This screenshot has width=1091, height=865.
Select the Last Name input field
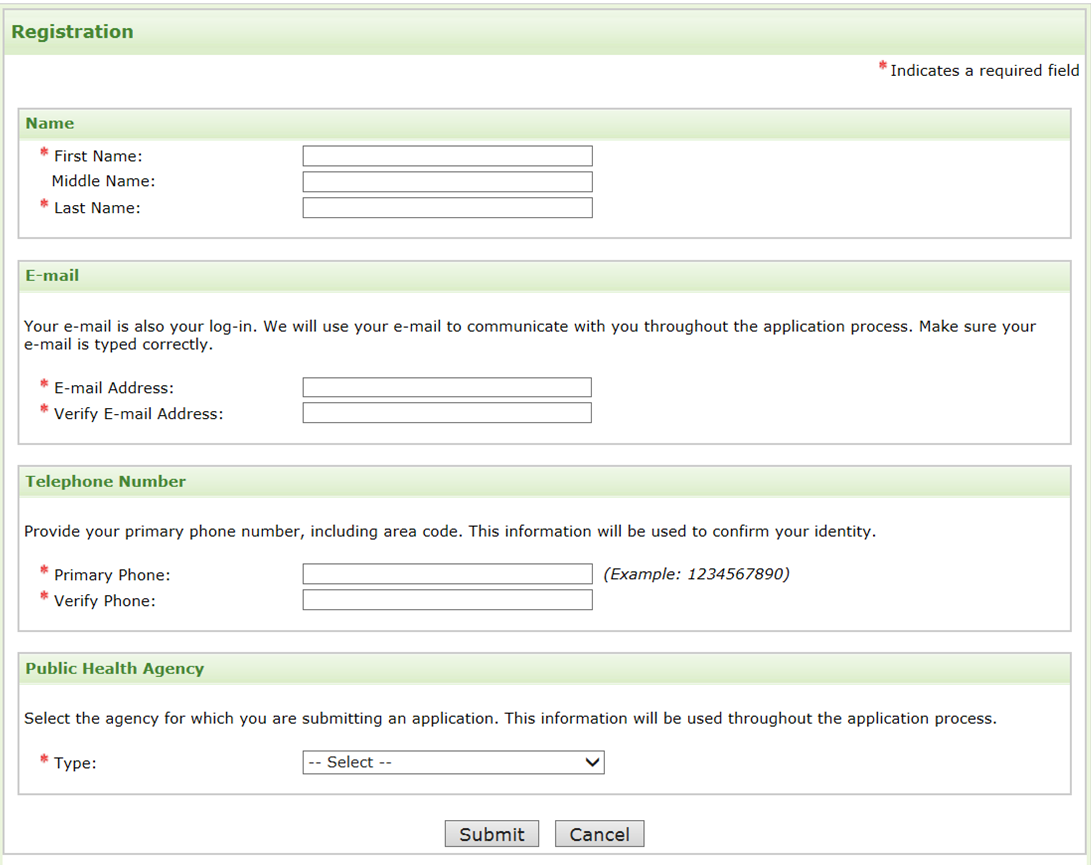click(x=447, y=208)
